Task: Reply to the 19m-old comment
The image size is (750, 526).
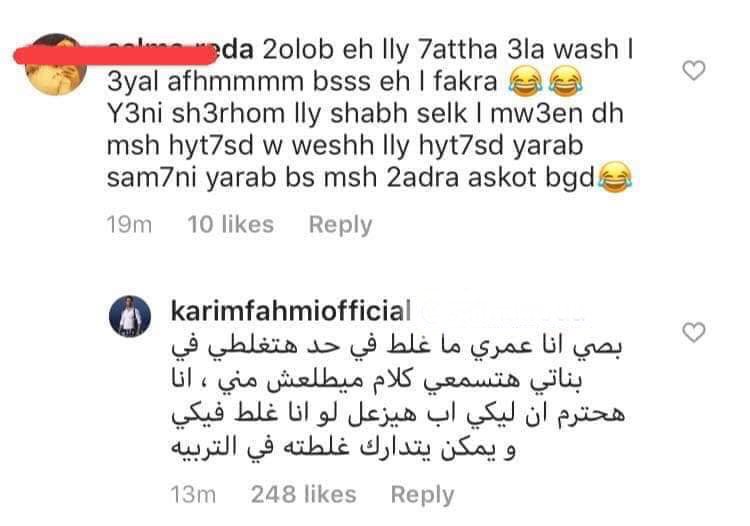Action: [x=340, y=225]
